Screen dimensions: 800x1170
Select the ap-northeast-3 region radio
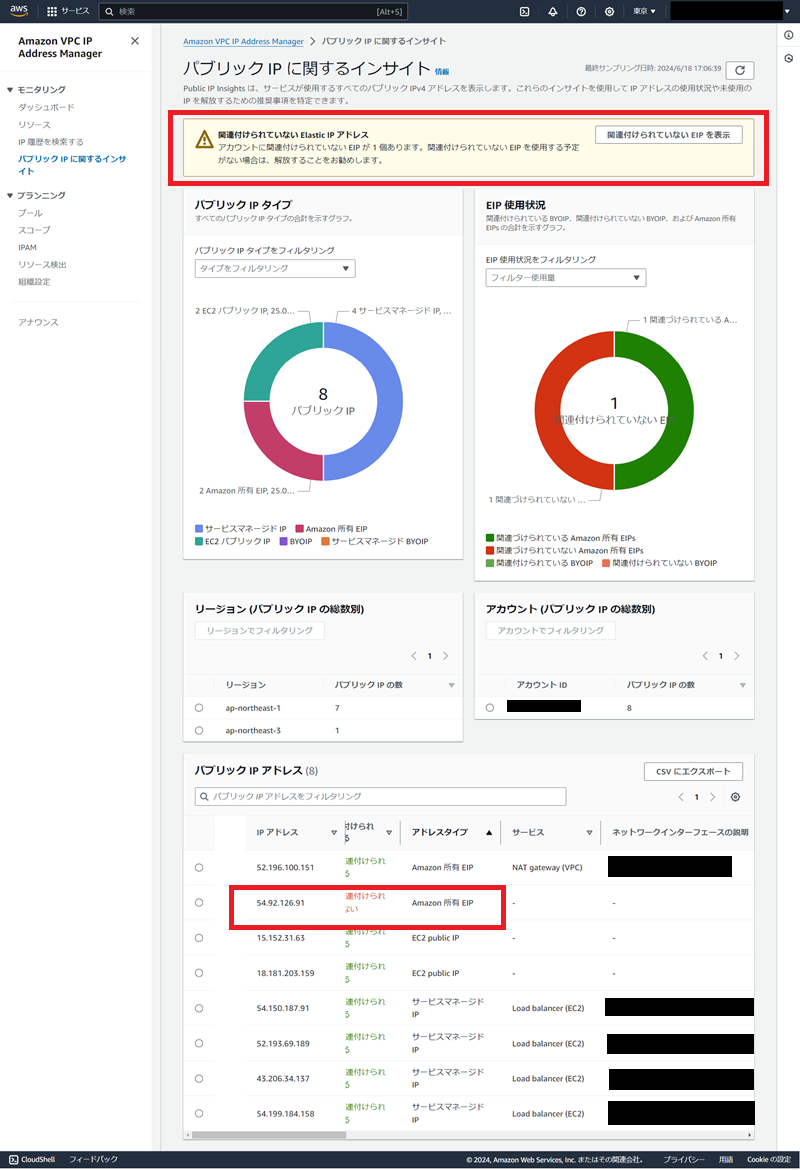click(x=199, y=731)
